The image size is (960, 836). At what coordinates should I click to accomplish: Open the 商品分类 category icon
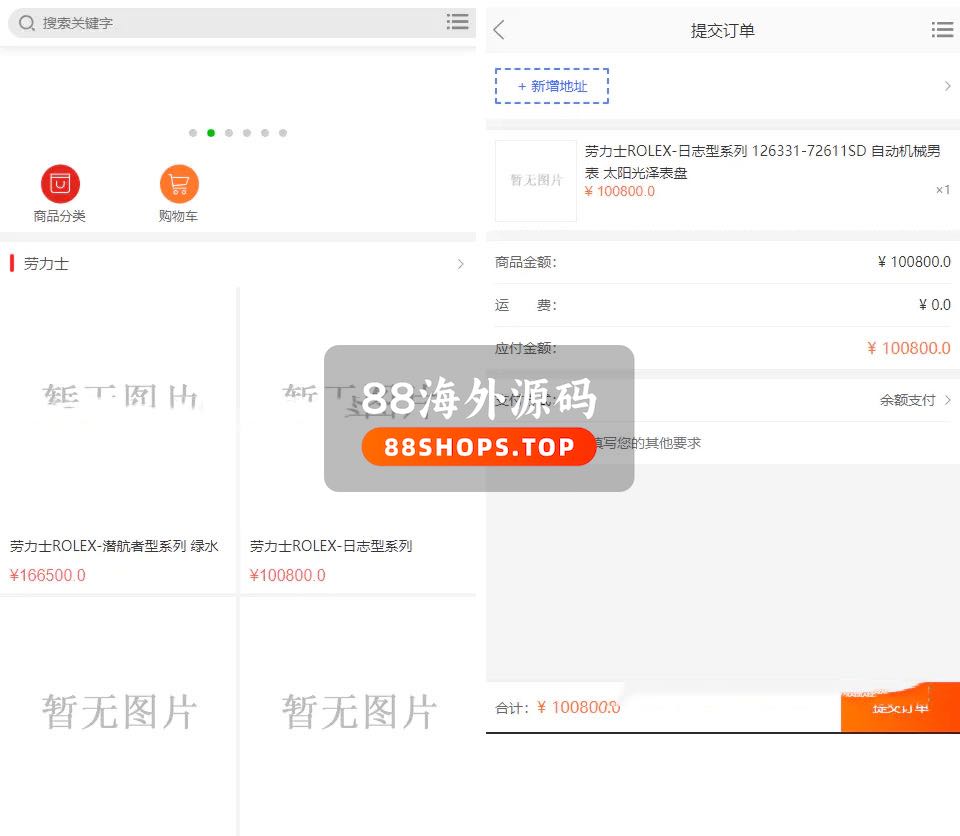click(60, 185)
